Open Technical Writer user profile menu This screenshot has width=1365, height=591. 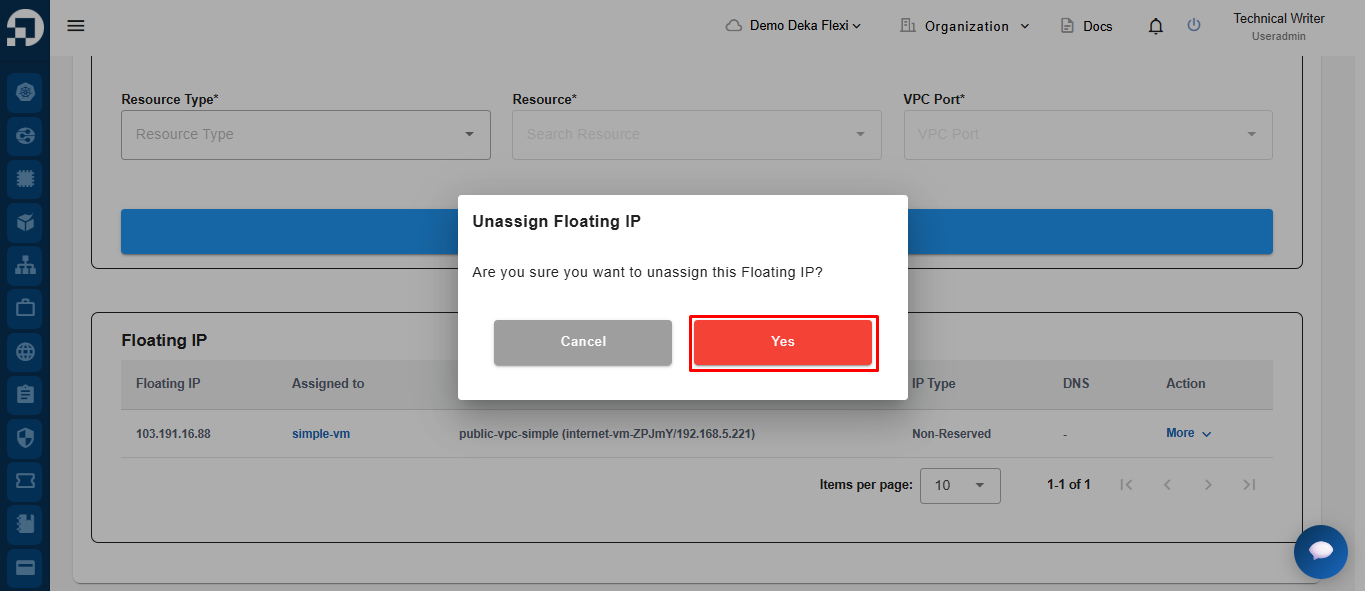point(1278,26)
